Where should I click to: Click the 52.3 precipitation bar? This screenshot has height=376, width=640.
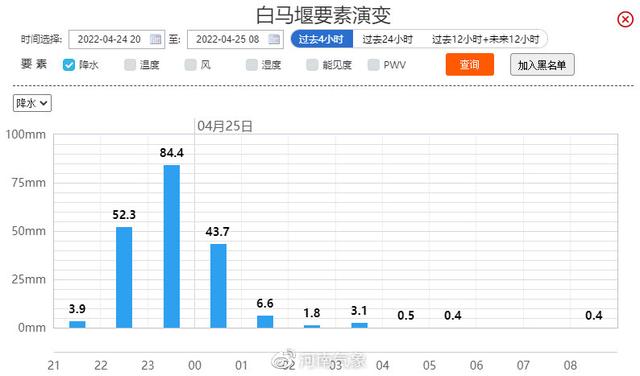tap(124, 277)
